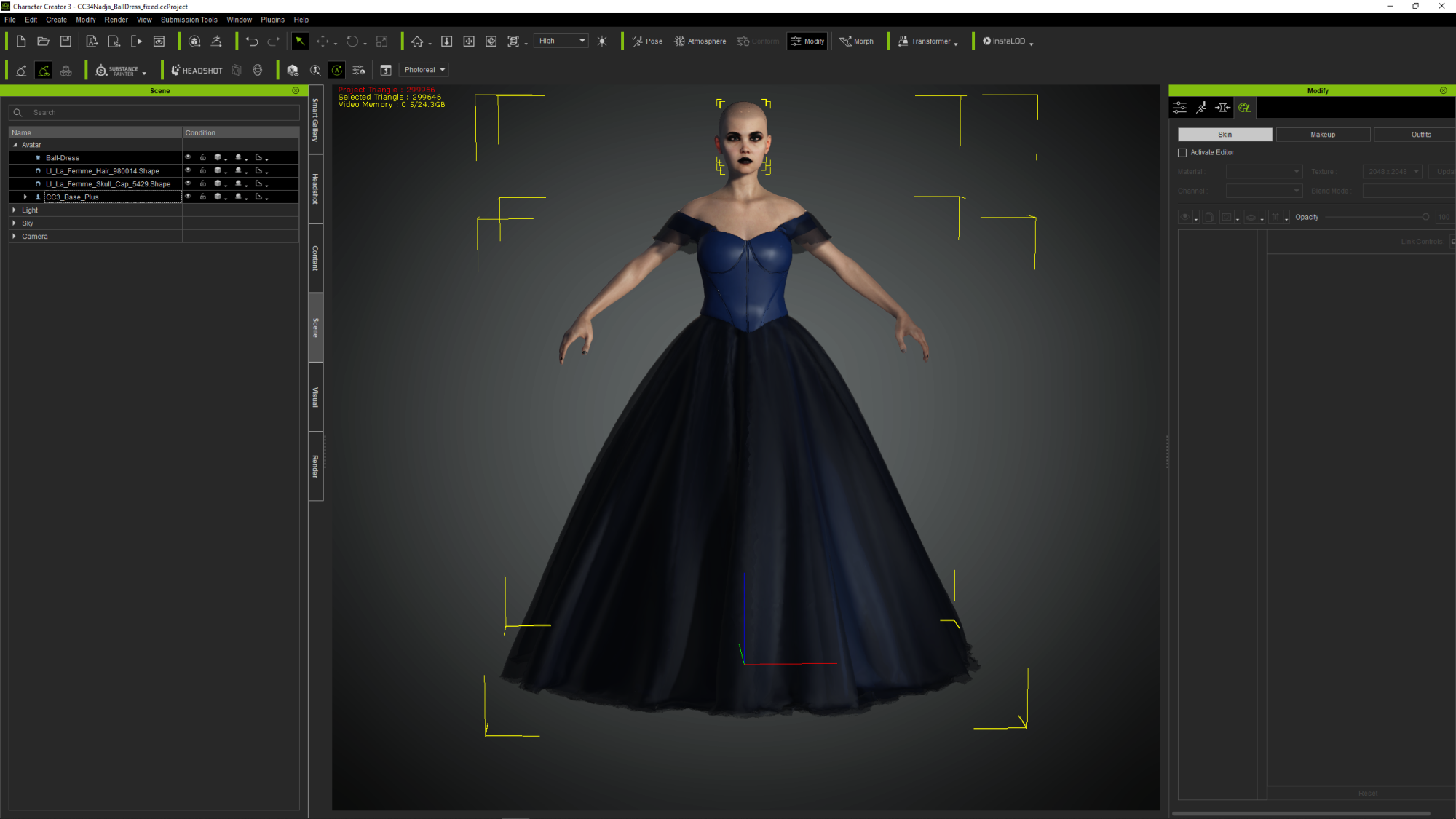This screenshot has width=1456, height=819.
Task: Open the File menu
Action: pyautogui.click(x=10, y=20)
